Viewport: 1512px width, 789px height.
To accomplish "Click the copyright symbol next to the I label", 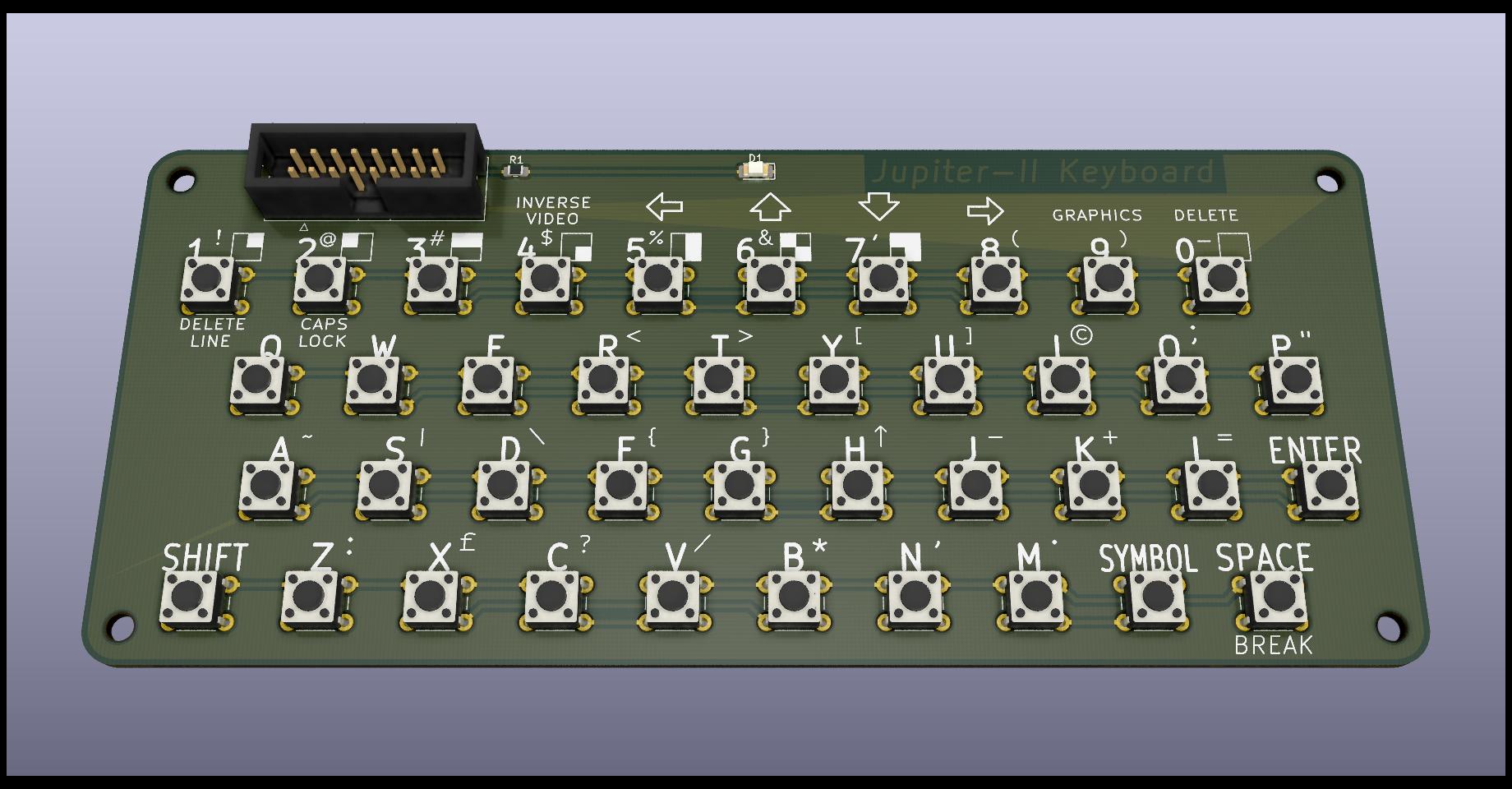I will click(1081, 335).
